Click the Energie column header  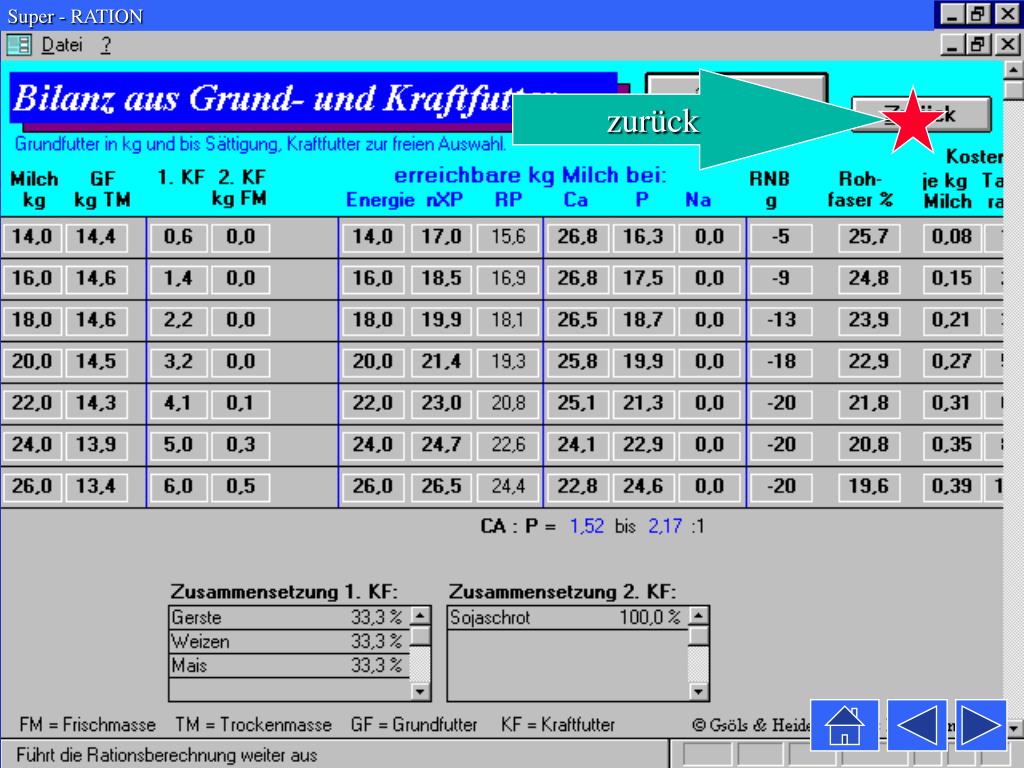pos(380,200)
